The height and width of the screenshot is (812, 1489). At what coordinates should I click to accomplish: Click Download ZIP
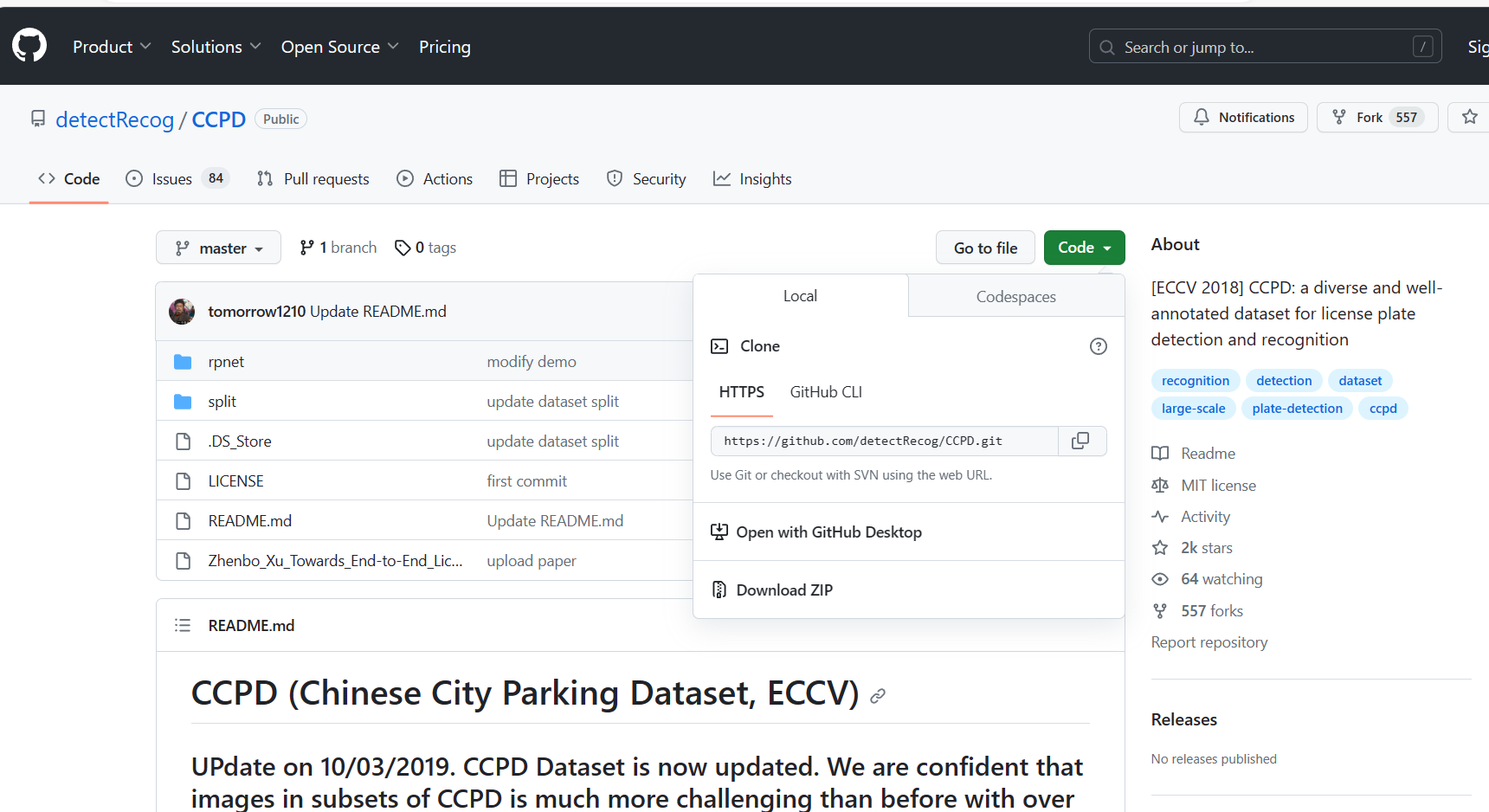coord(783,590)
